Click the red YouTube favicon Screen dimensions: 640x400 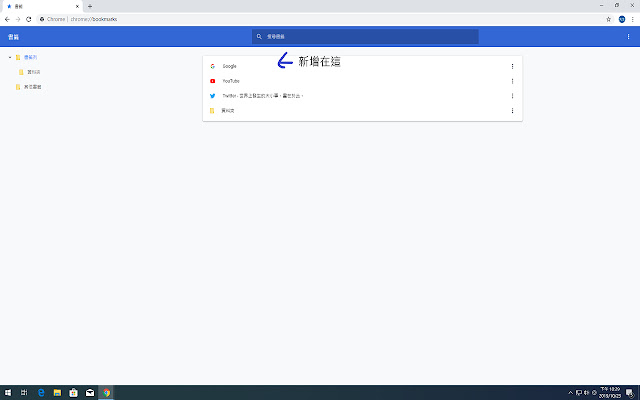[x=212, y=81]
